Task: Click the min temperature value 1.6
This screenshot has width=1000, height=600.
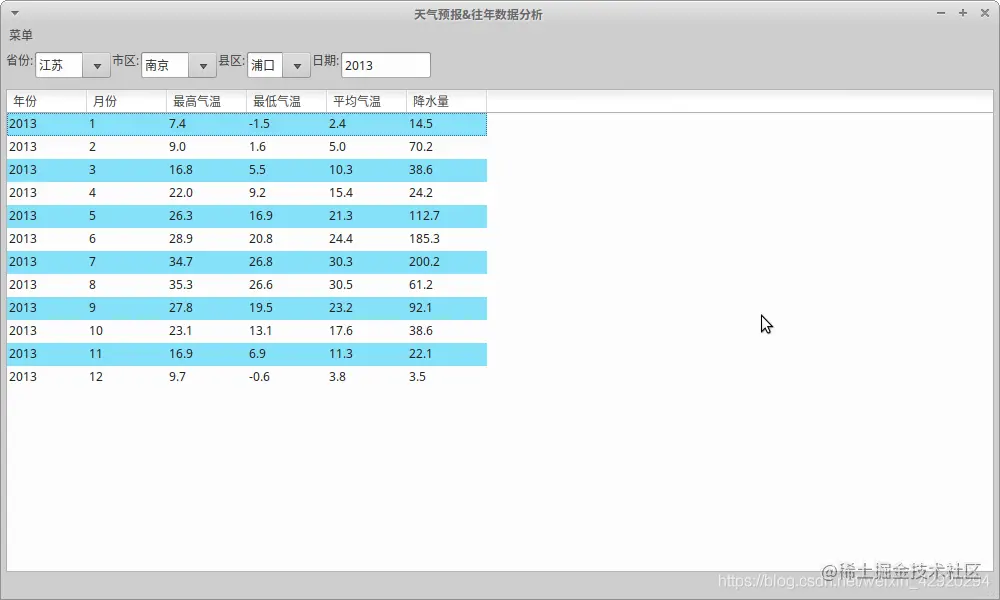Action: (x=257, y=147)
